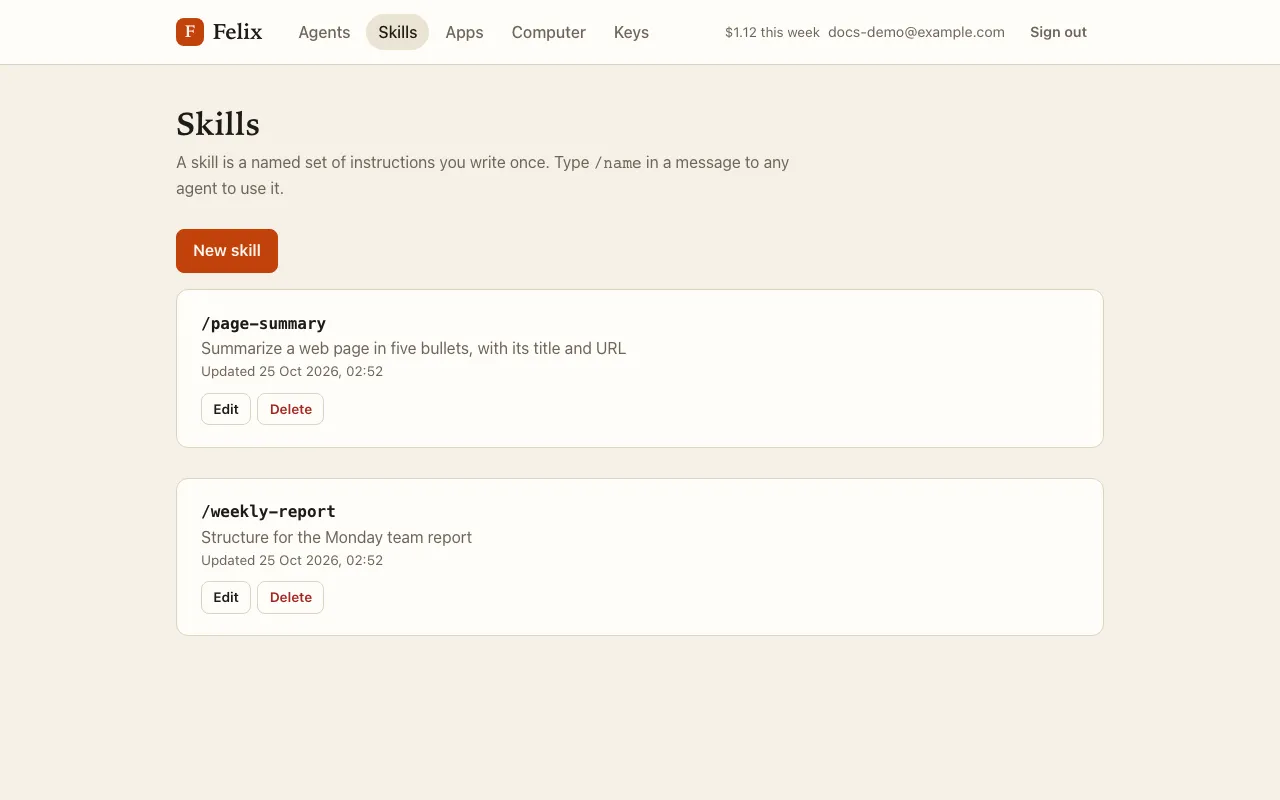The image size is (1280, 800).
Task: Select the Skills tab
Action: click(x=397, y=32)
